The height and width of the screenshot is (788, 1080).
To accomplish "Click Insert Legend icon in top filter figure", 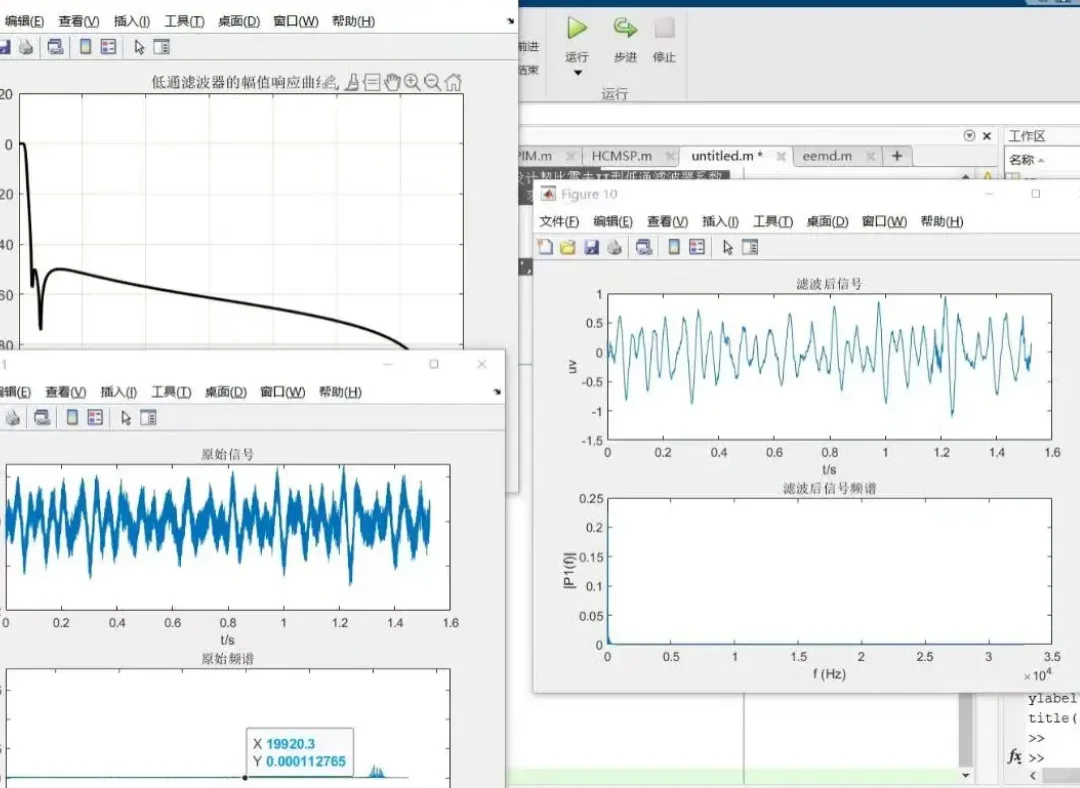I will pyautogui.click(x=108, y=47).
